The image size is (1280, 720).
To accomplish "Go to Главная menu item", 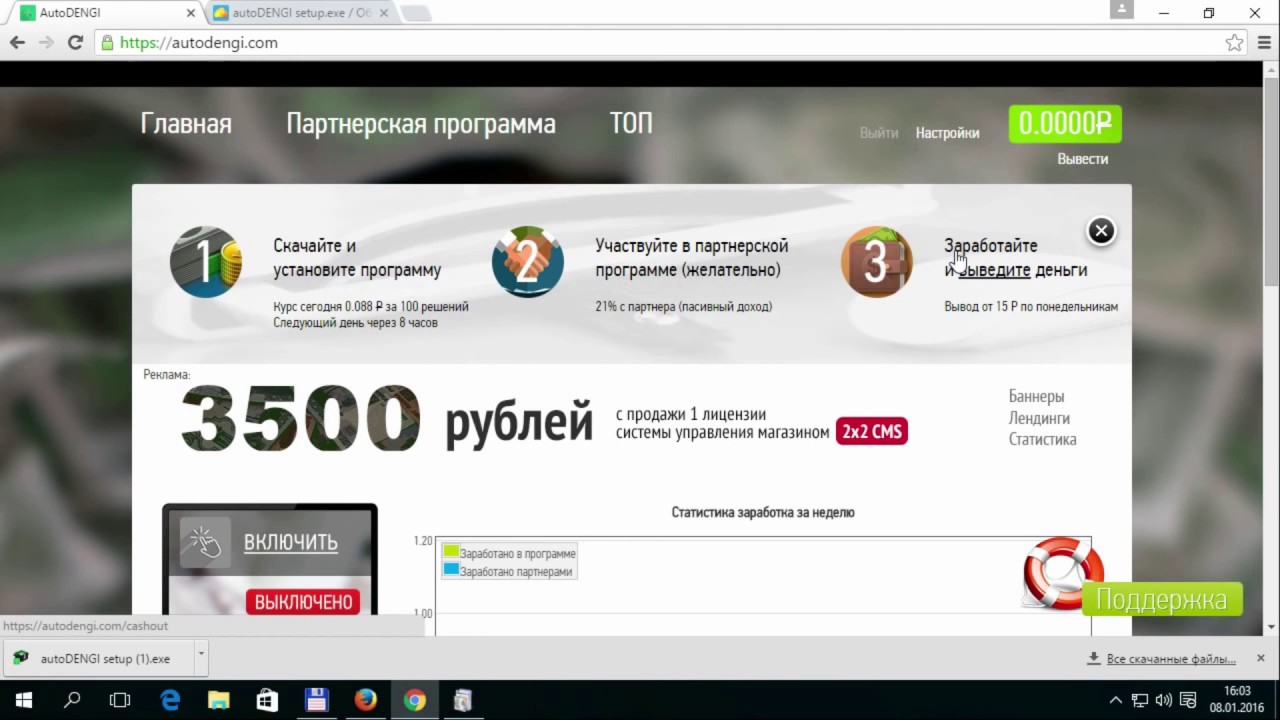I will tap(186, 124).
